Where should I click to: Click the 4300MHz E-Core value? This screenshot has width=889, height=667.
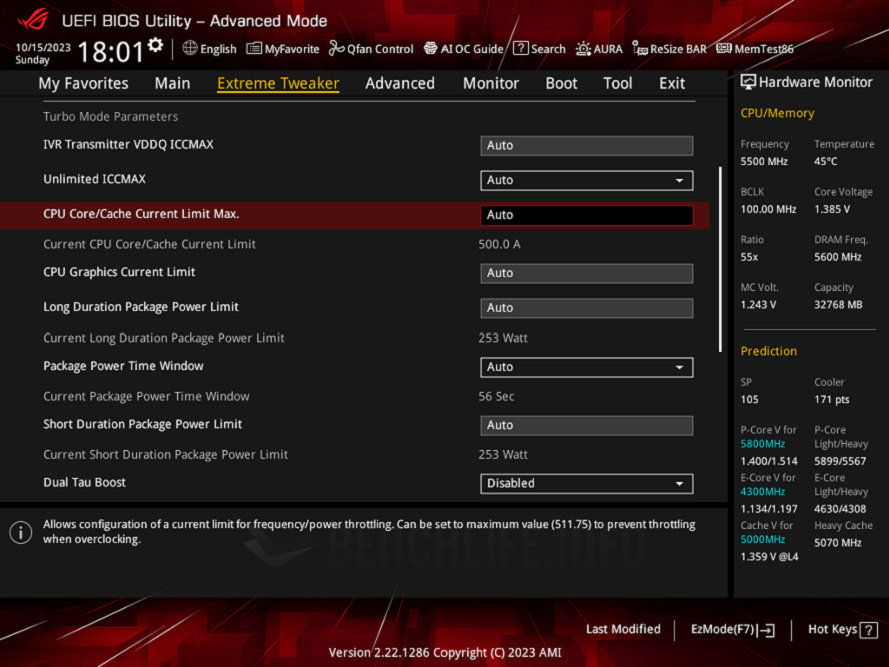point(763,492)
